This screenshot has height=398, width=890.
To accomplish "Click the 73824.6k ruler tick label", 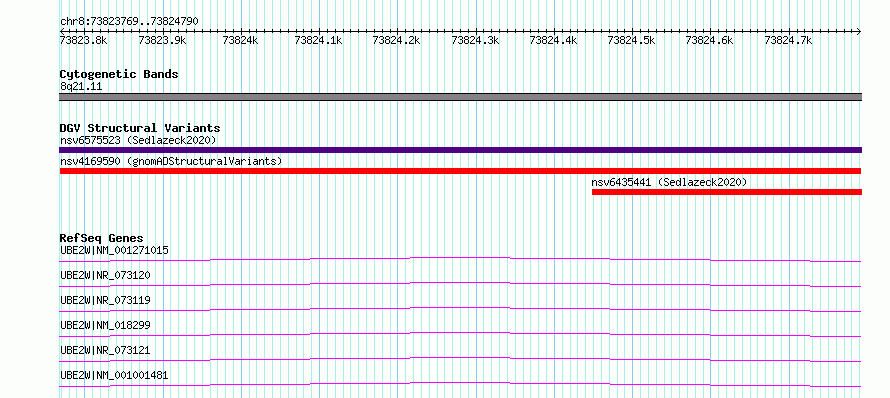I will (710, 40).
